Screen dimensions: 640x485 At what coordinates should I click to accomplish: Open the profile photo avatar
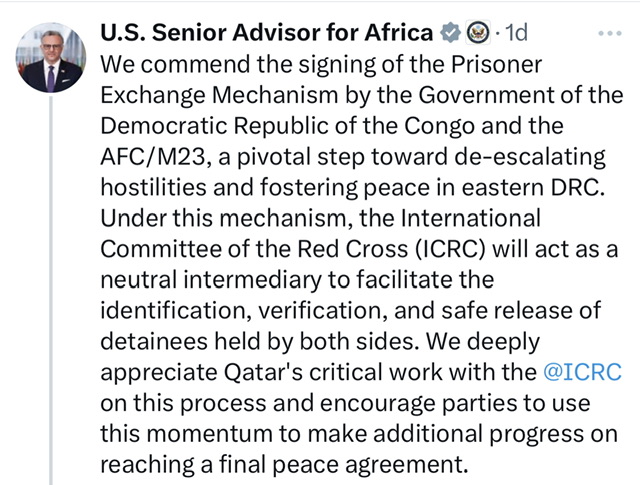pyautogui.click(x=51, y=58)
